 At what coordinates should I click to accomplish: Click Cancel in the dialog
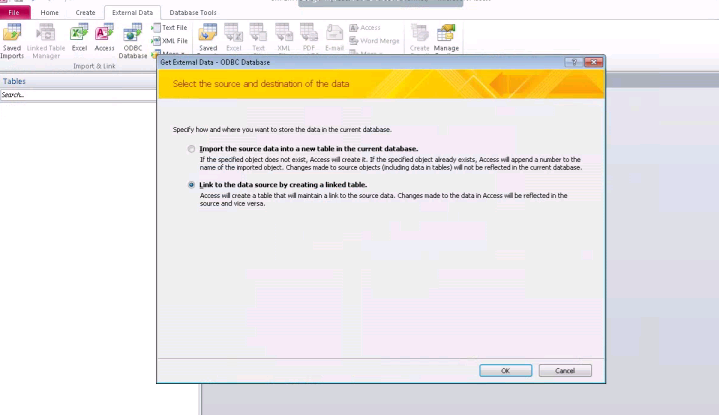pyautogui.click(x=565, y=370)
